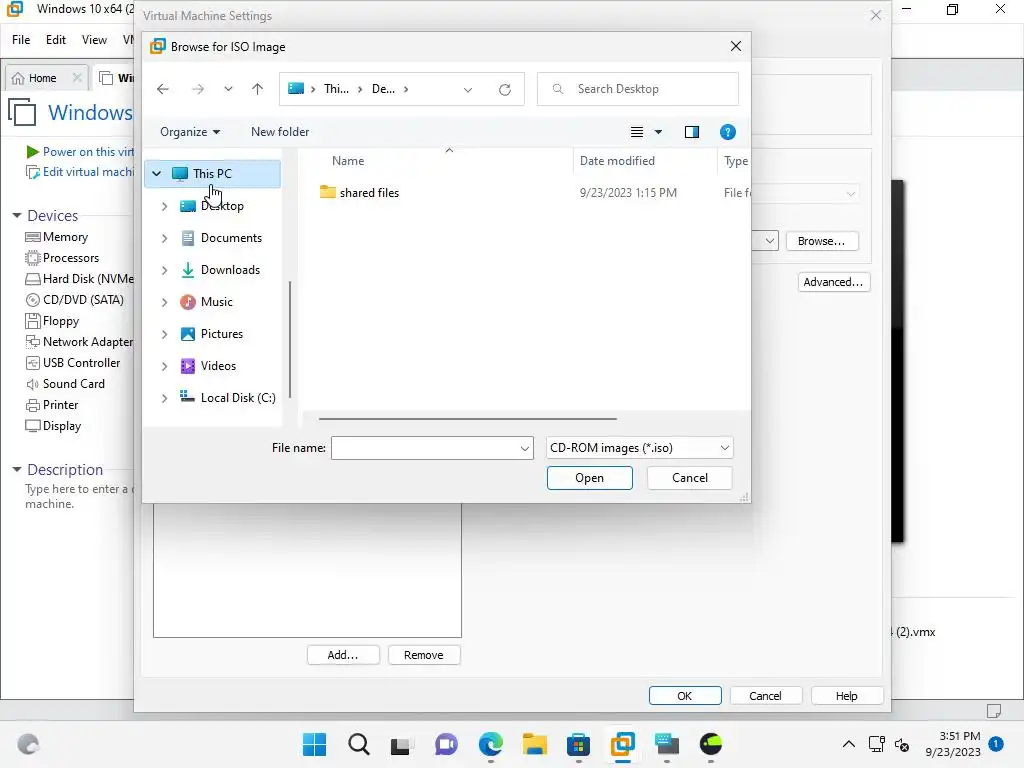Open the View menu in VMware
The height and width of the screenshot is (768, 1024).
pos(94,40)
